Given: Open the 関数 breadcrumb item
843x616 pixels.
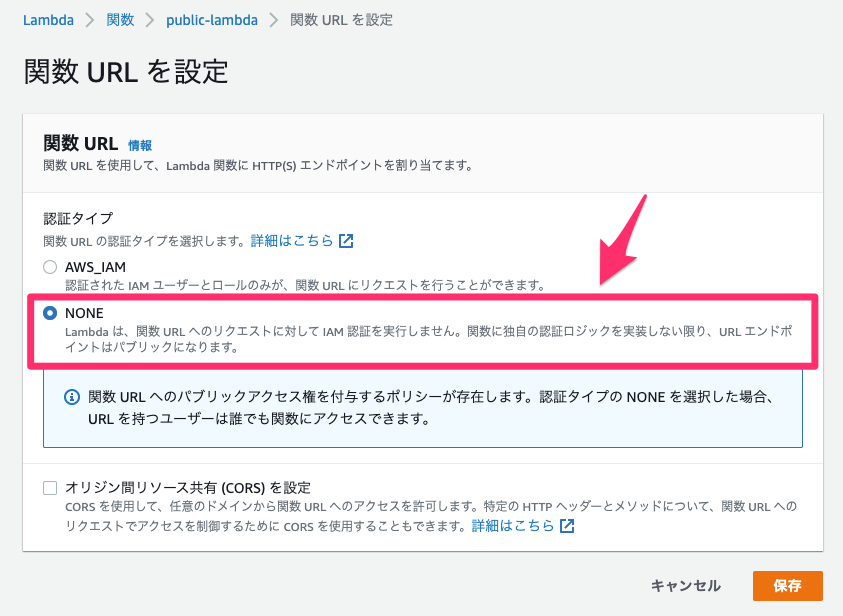Looking at the screenshot, I should pyautogui.click(x=119, y=19).
